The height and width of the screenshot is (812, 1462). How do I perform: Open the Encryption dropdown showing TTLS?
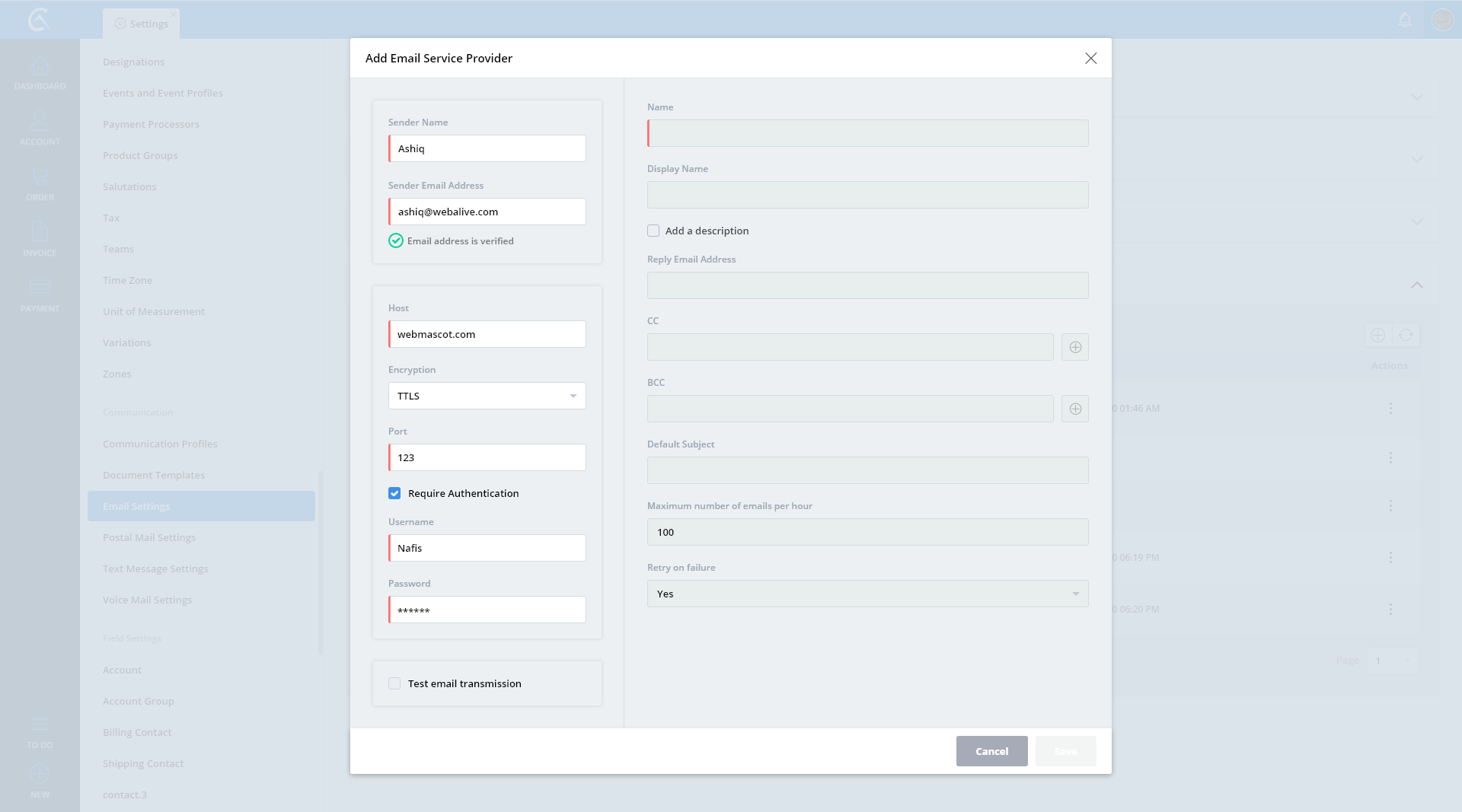click(x=487, y=396)
